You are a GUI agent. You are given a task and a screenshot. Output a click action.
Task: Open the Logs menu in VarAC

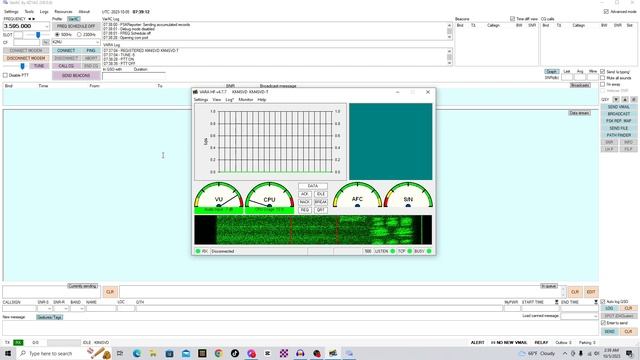44,12
